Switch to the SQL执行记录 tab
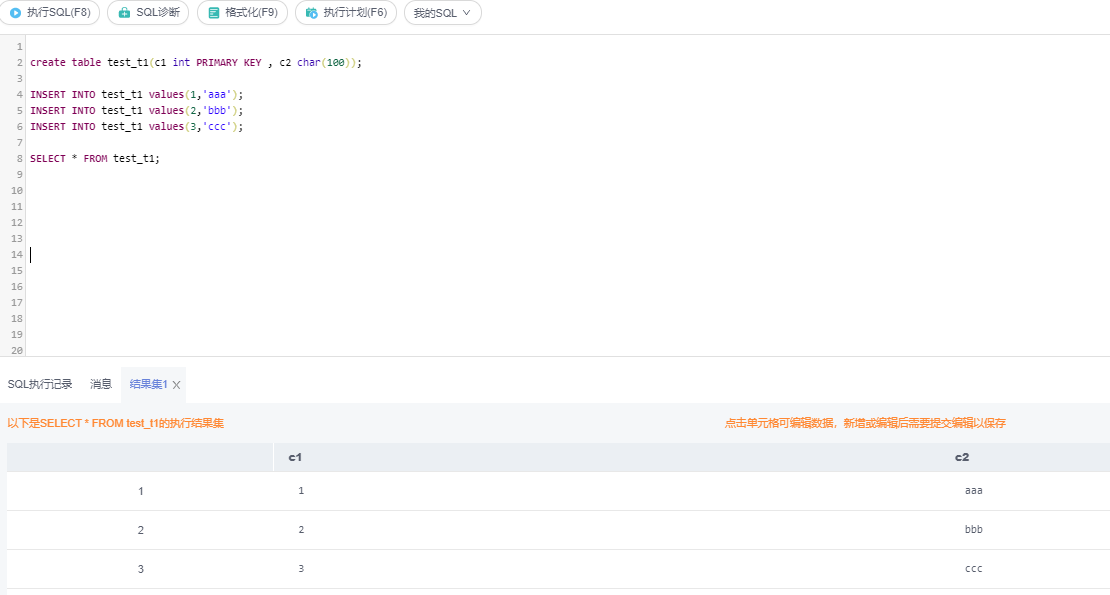This screenshot has height=595, width=1110. coord(40,384)
